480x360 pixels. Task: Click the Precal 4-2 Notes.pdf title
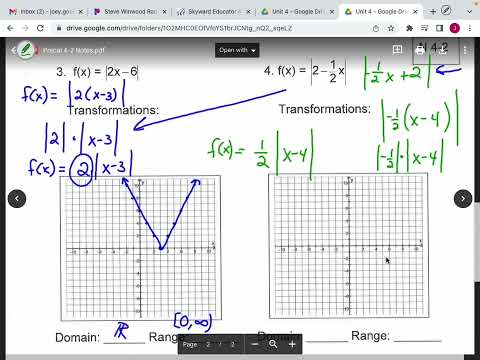point(74,51)
